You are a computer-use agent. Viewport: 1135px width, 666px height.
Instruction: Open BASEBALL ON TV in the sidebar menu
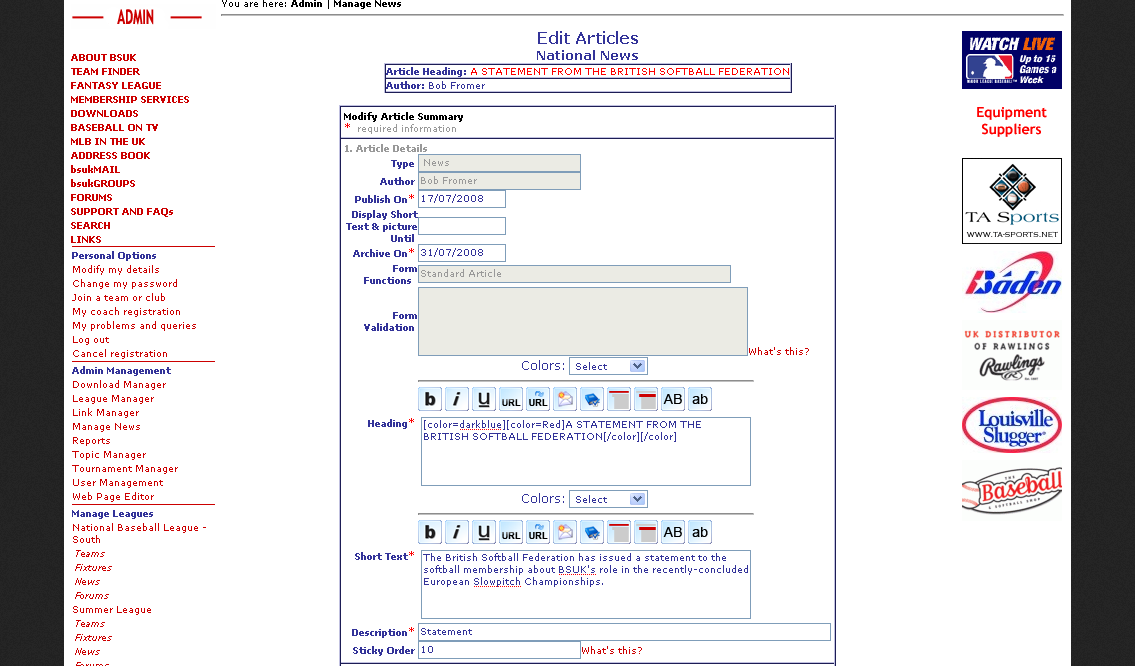click(114, 127)
